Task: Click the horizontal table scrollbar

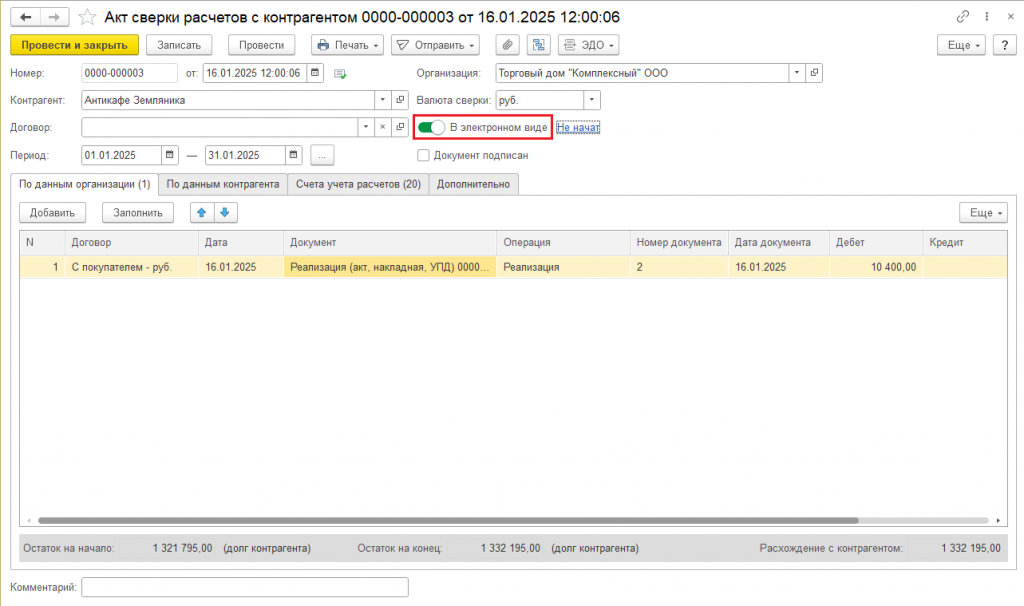Action: (x=448, y=520)
